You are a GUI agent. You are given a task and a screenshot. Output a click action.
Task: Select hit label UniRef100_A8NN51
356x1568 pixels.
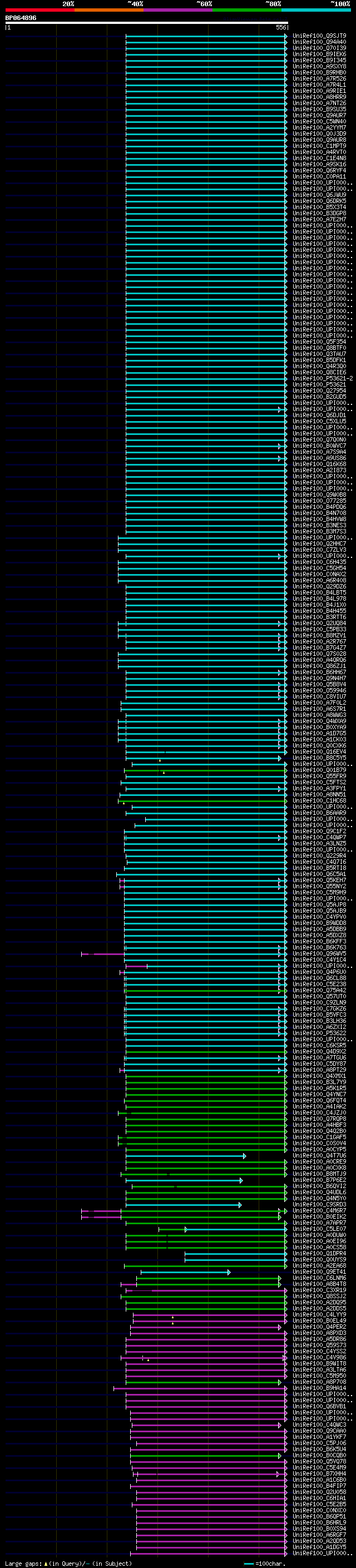coord(319,794)
